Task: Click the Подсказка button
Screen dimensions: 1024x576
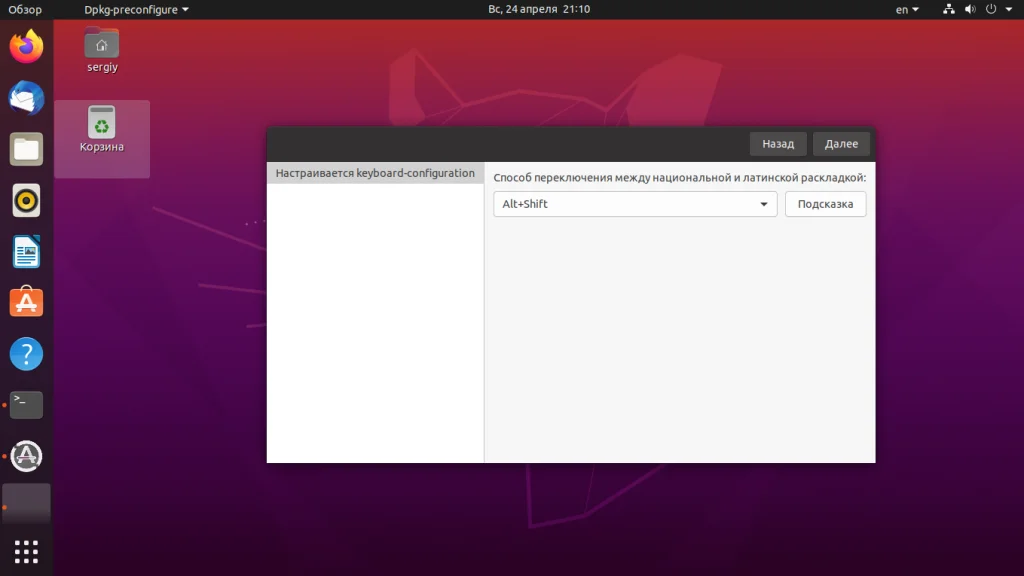Action: pos(825,204)
